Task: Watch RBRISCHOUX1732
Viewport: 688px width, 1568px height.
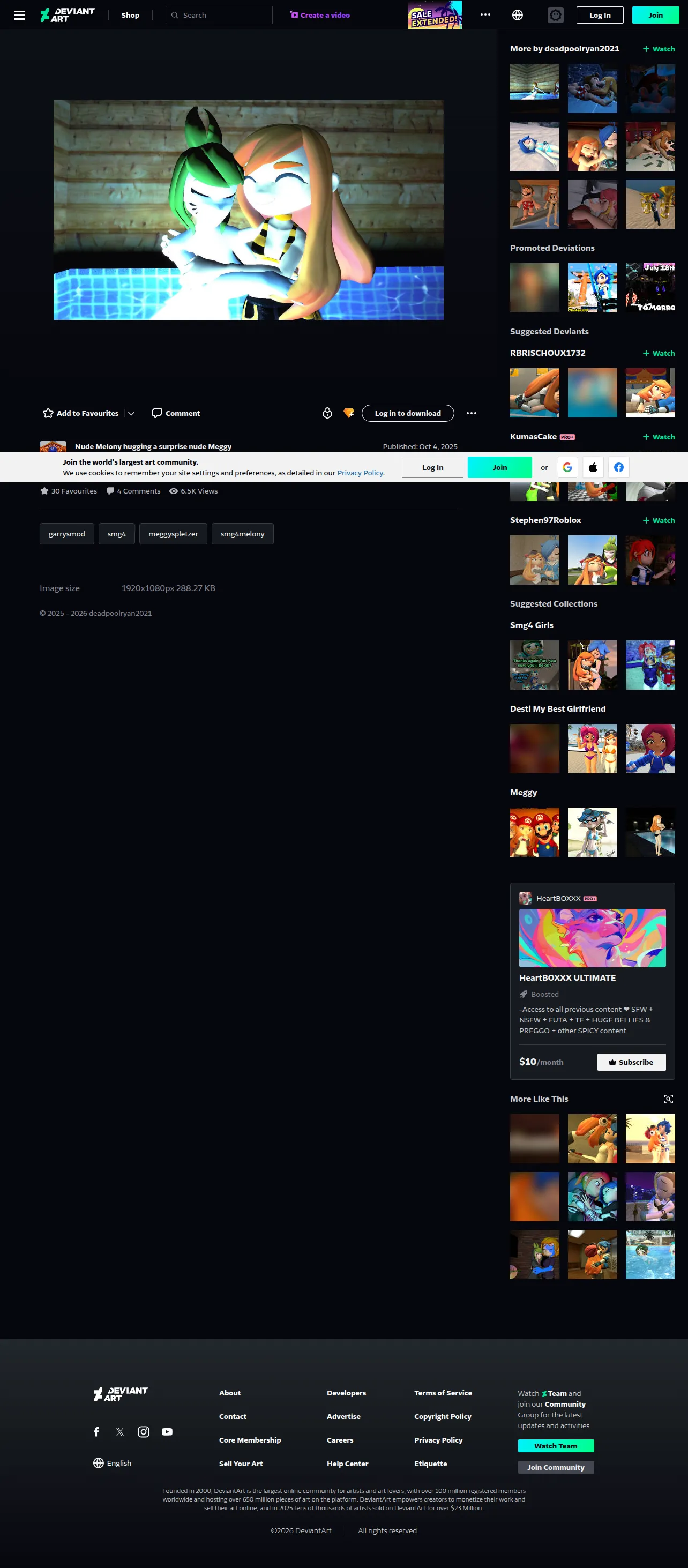Action: (659, 353)
